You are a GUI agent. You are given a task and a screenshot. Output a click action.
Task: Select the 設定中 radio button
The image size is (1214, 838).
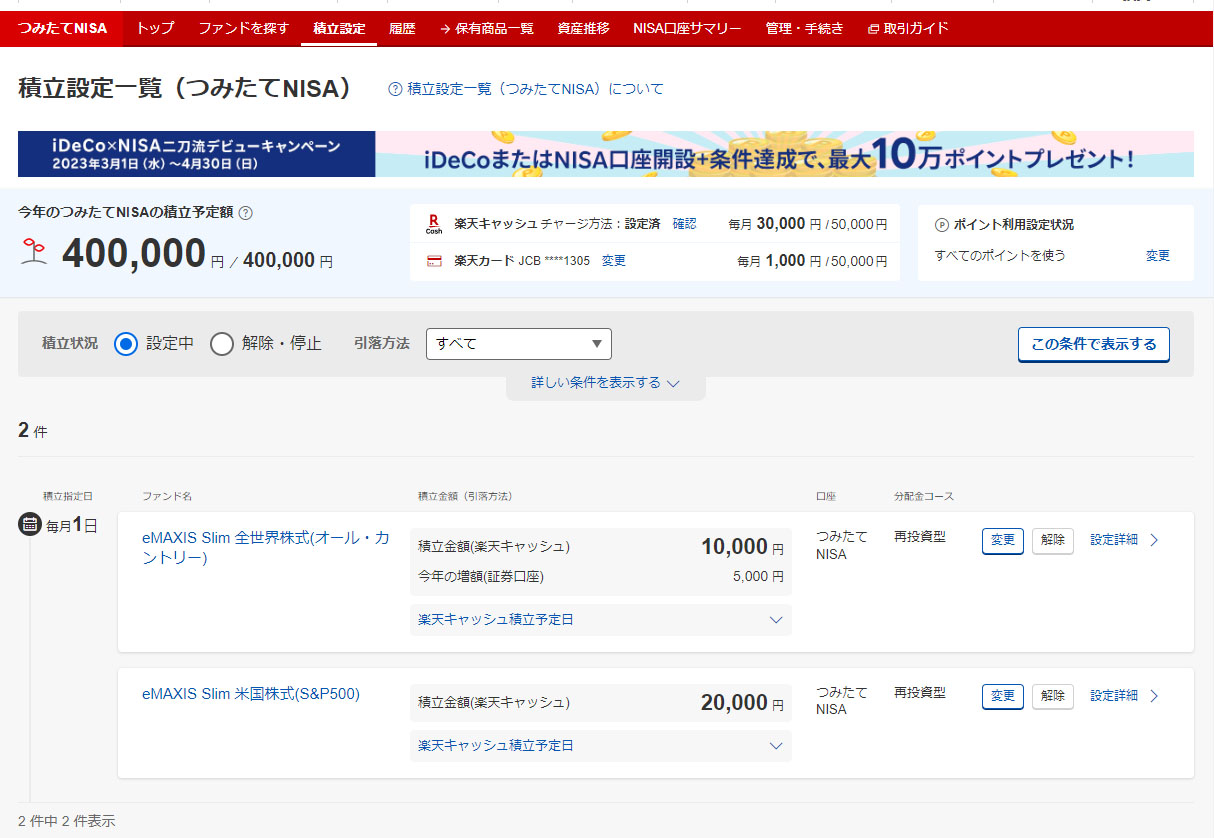coord(125,344)
